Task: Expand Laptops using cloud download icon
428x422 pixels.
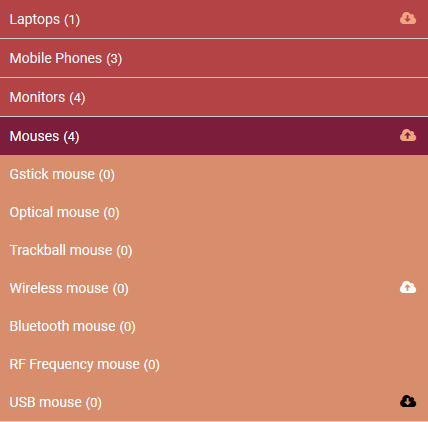Action: pos(408,18)
